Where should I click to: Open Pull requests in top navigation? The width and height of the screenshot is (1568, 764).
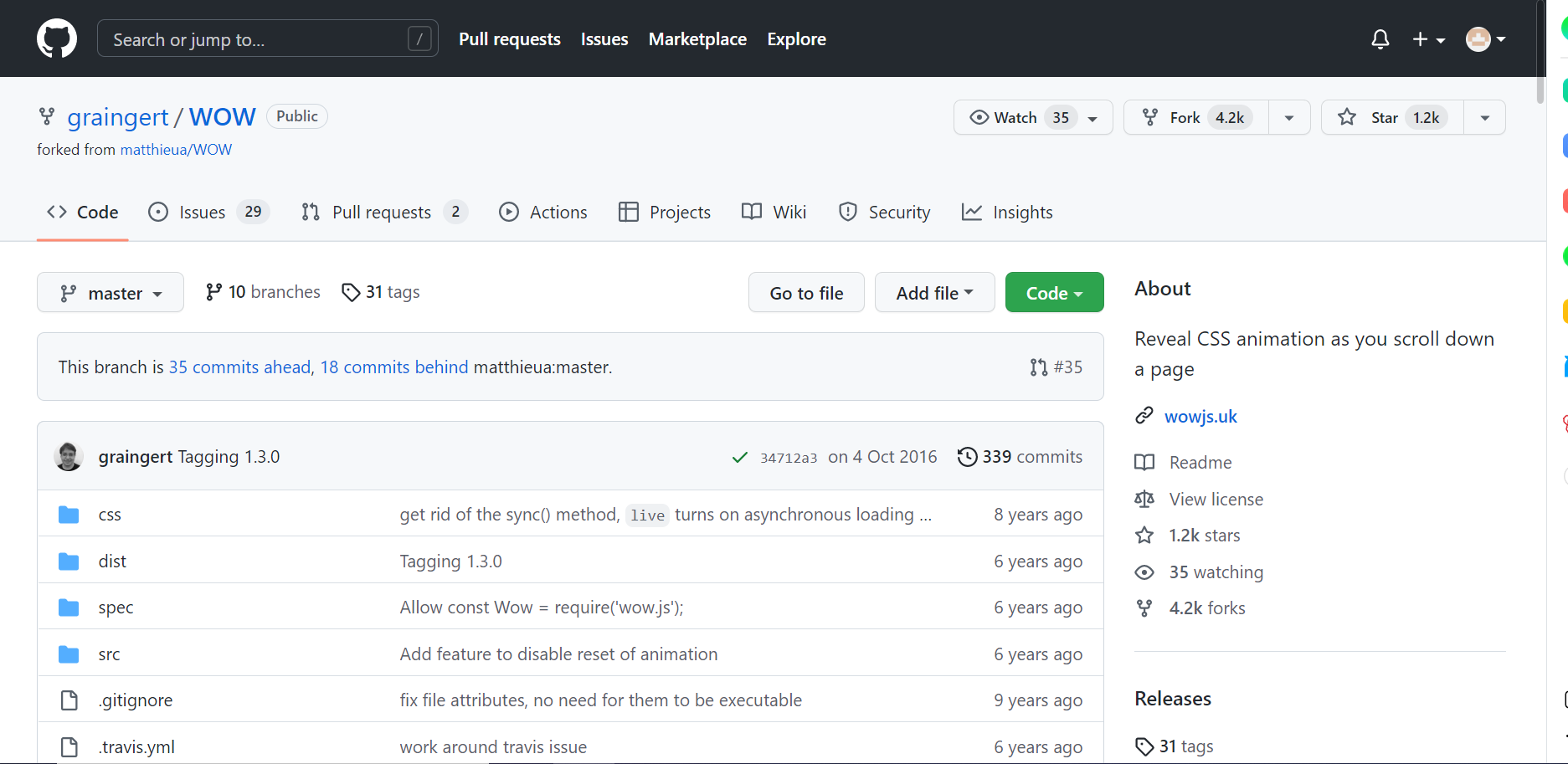tap(510, 39)
